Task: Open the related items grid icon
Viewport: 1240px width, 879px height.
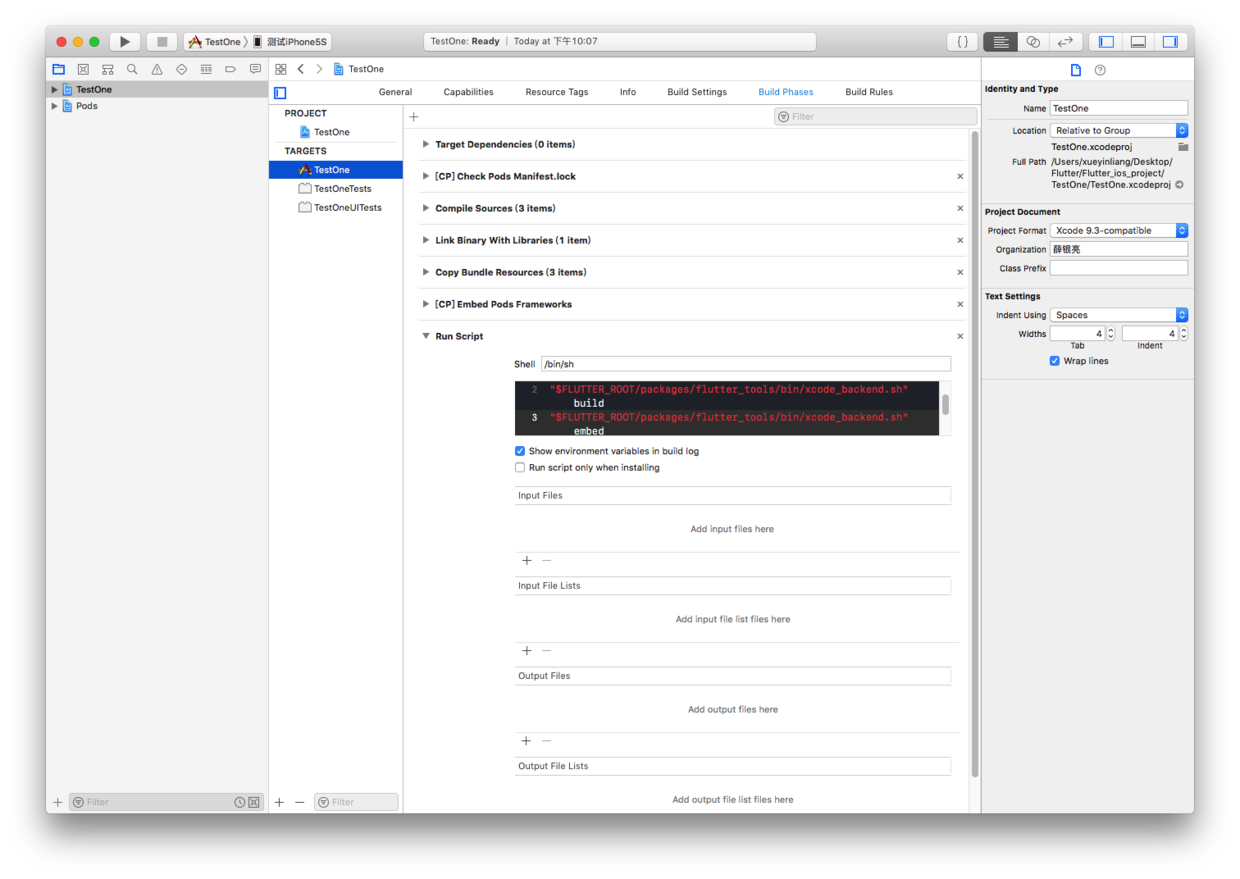Action: [281, 69]
